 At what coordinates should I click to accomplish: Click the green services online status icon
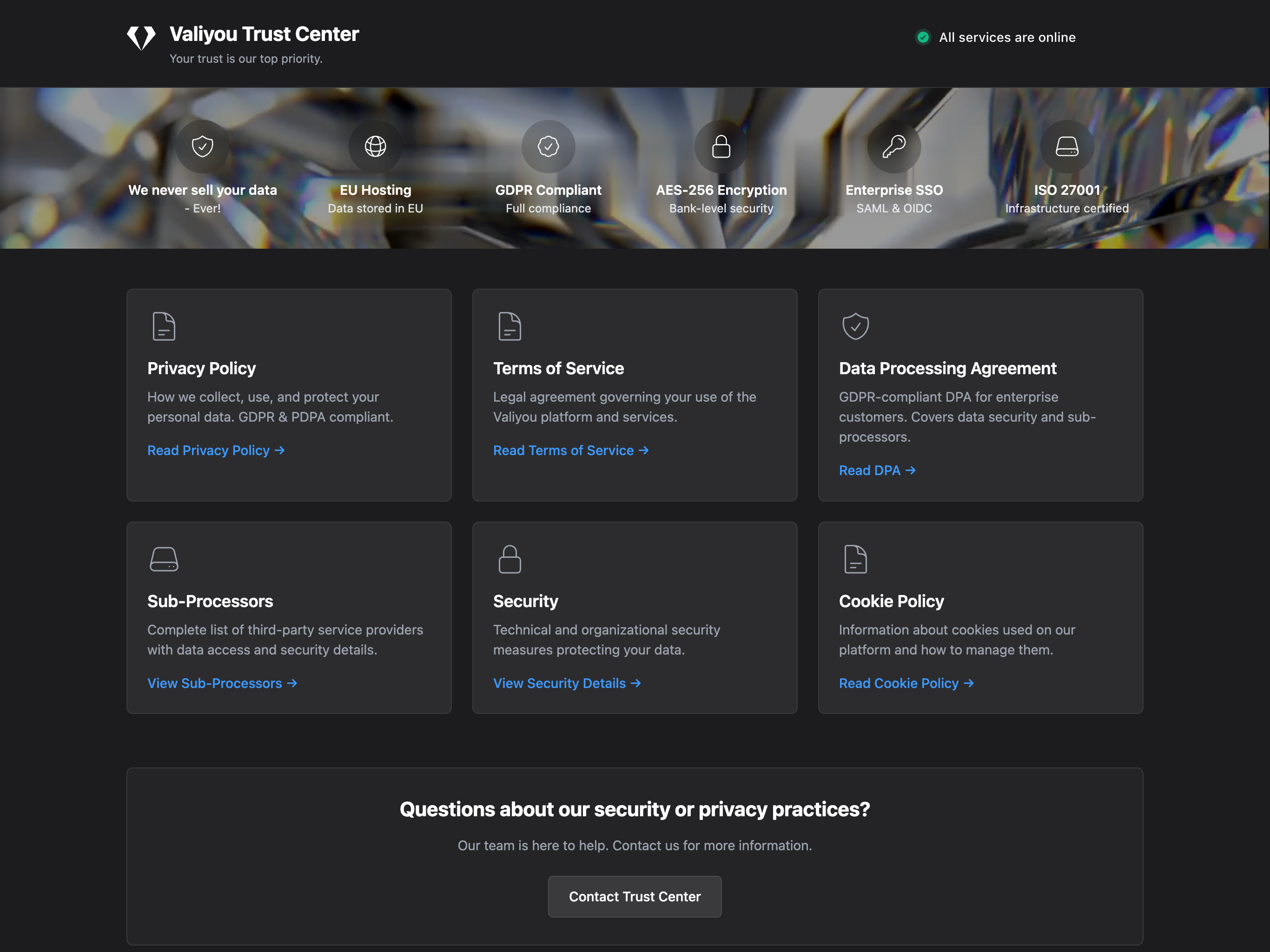point(923,37)
